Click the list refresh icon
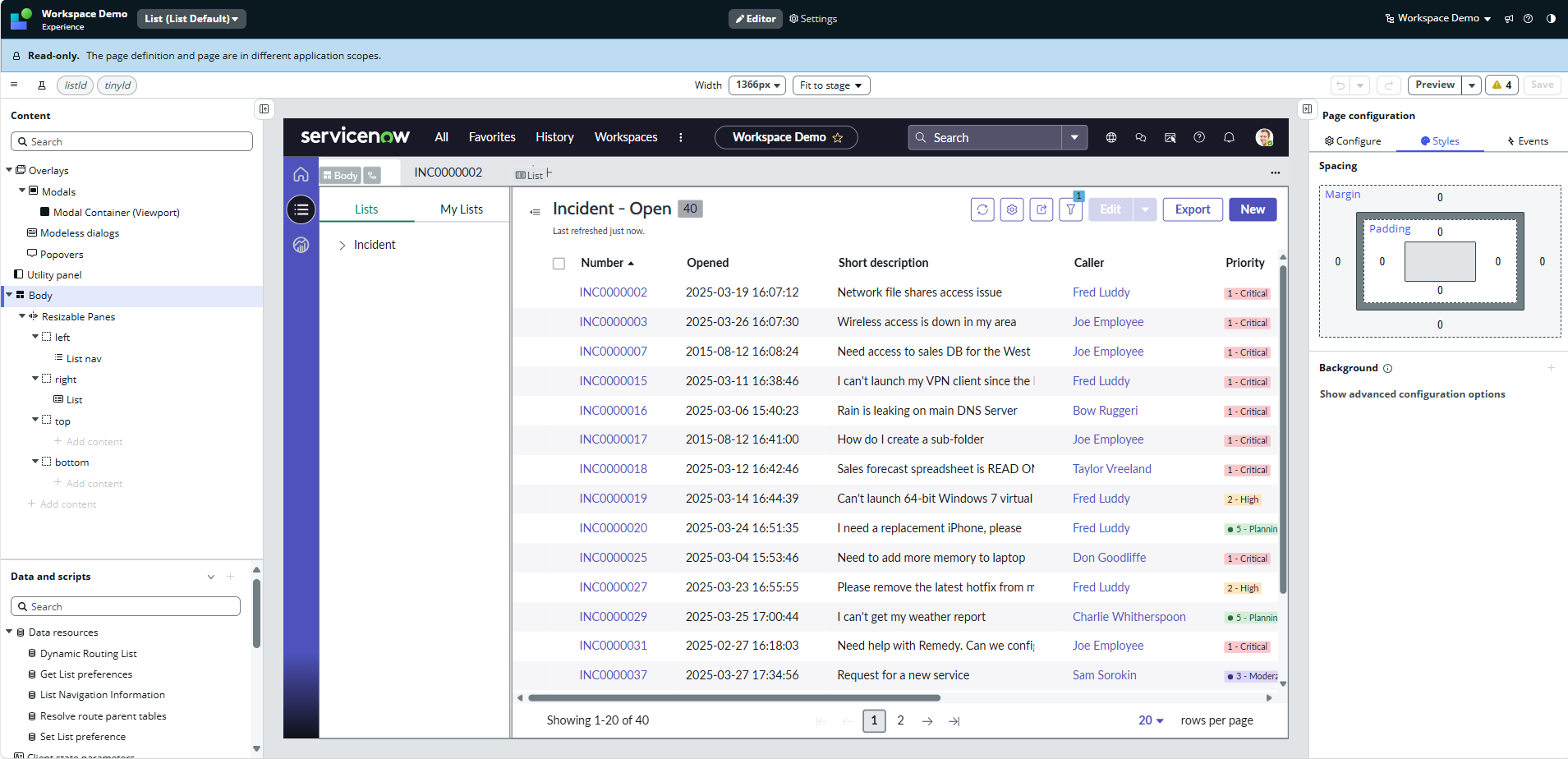Image resolution: width=1568 pixels, height=759 pixels. (x=982, y=209)
